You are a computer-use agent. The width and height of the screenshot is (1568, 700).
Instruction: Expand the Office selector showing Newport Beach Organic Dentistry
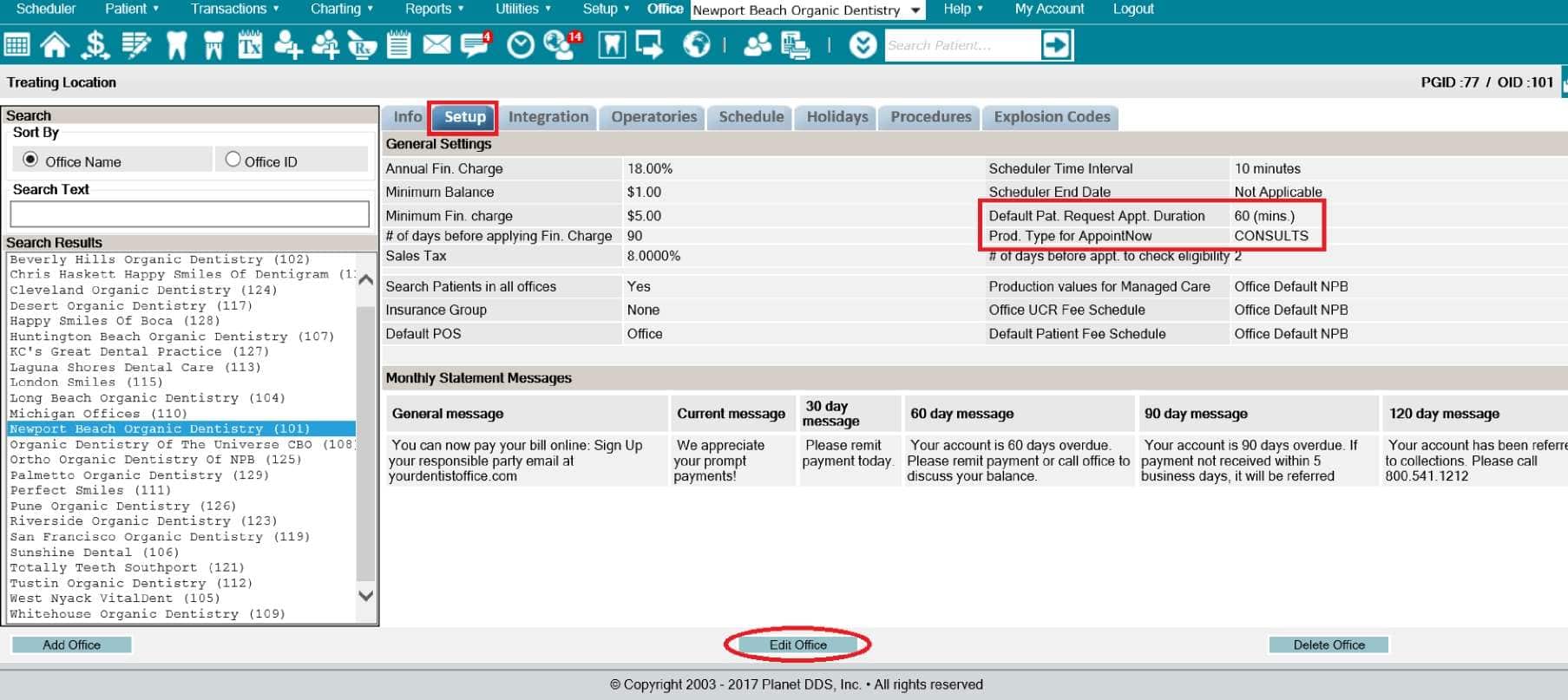808,10
